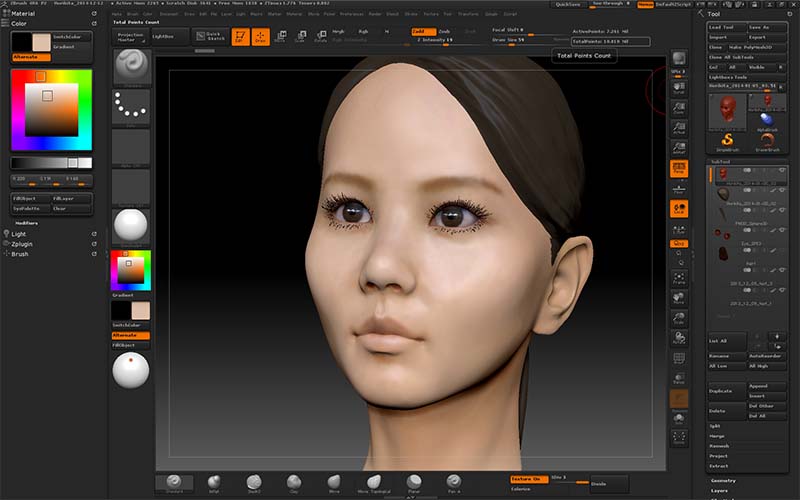Open the Preferences menu

click(x=352, y=14)
